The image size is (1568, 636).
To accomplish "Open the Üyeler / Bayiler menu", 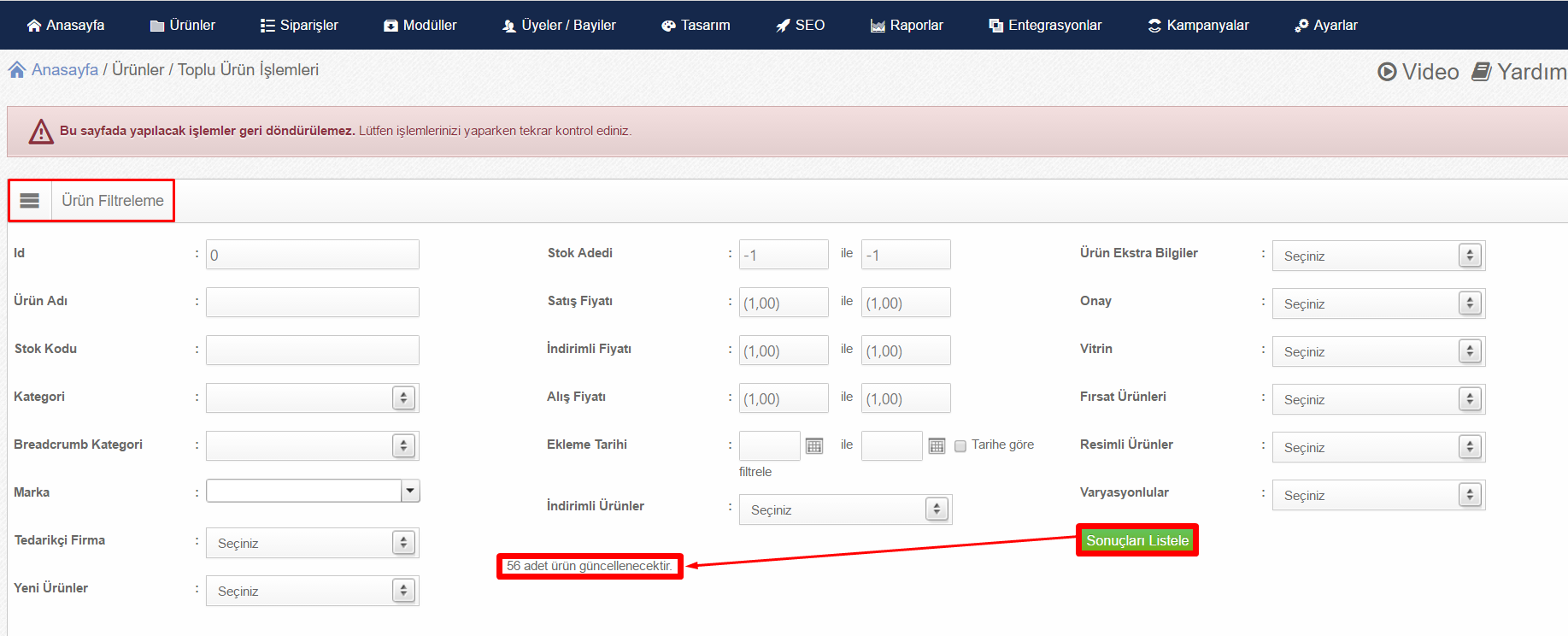I will pos(560,26).
